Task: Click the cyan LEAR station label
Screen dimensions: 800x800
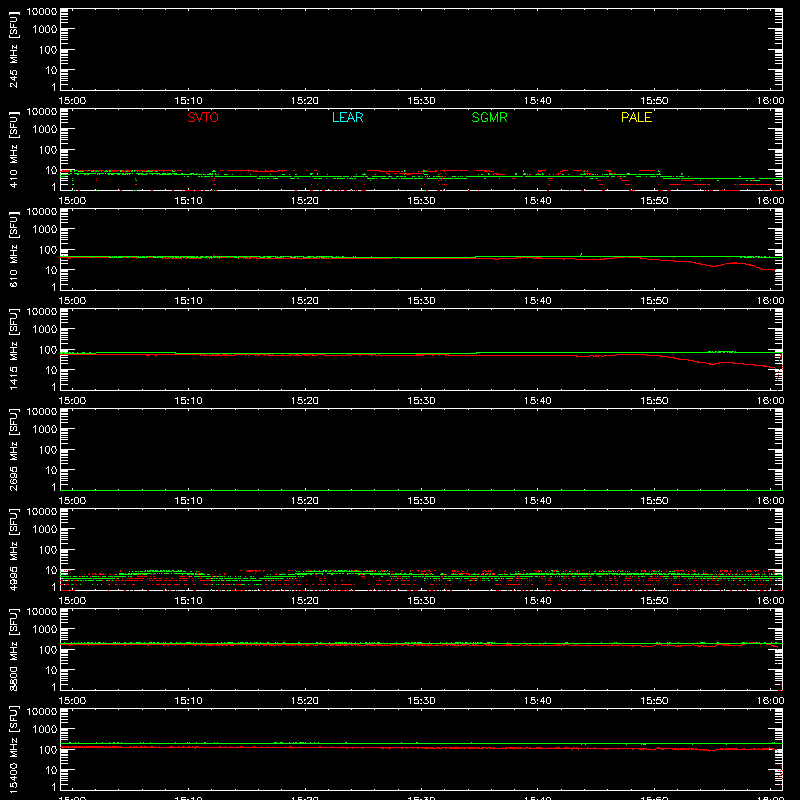Action: [x=347, y=117]
